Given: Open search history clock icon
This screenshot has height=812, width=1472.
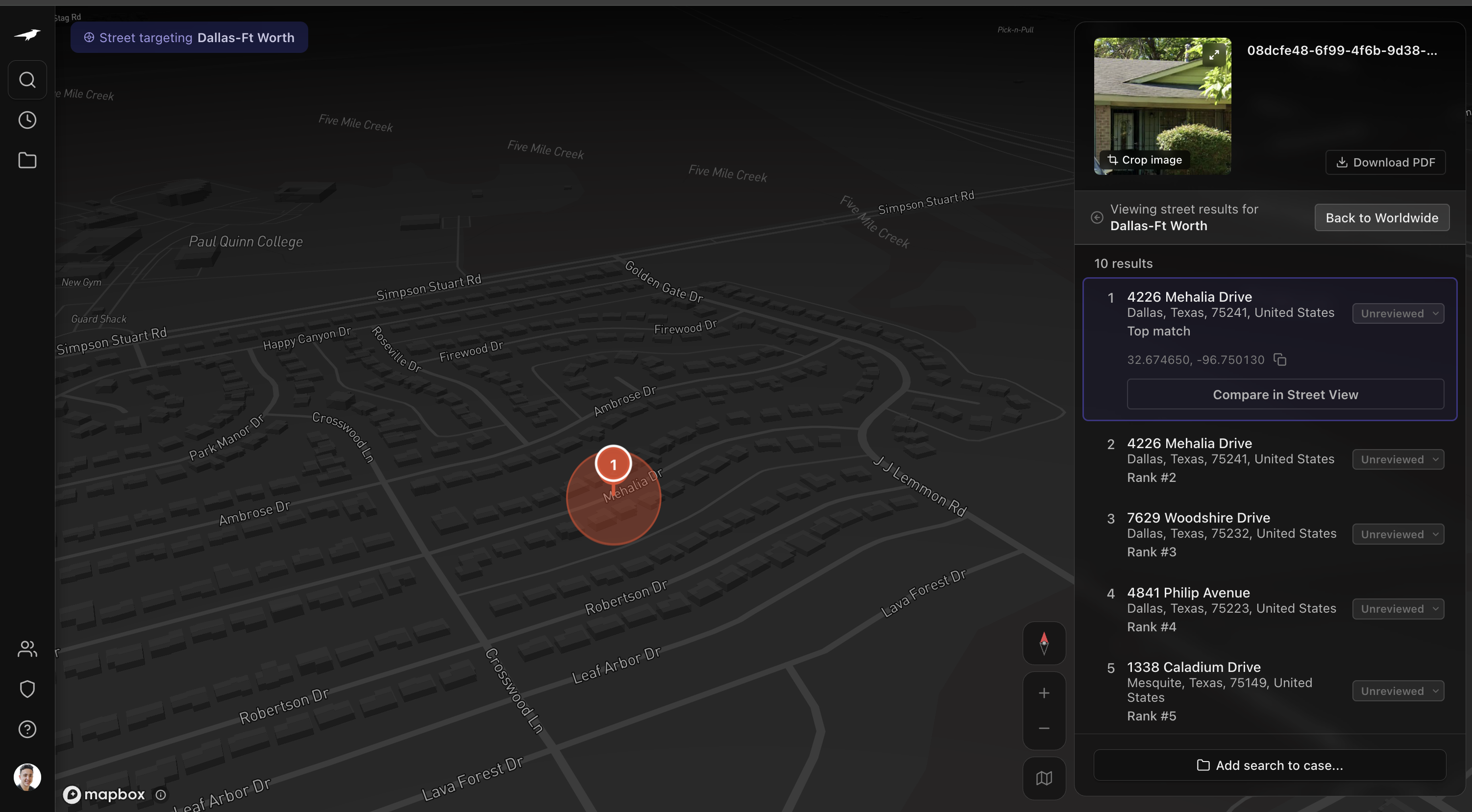Looking at the screenshot, I should point(27,120).
